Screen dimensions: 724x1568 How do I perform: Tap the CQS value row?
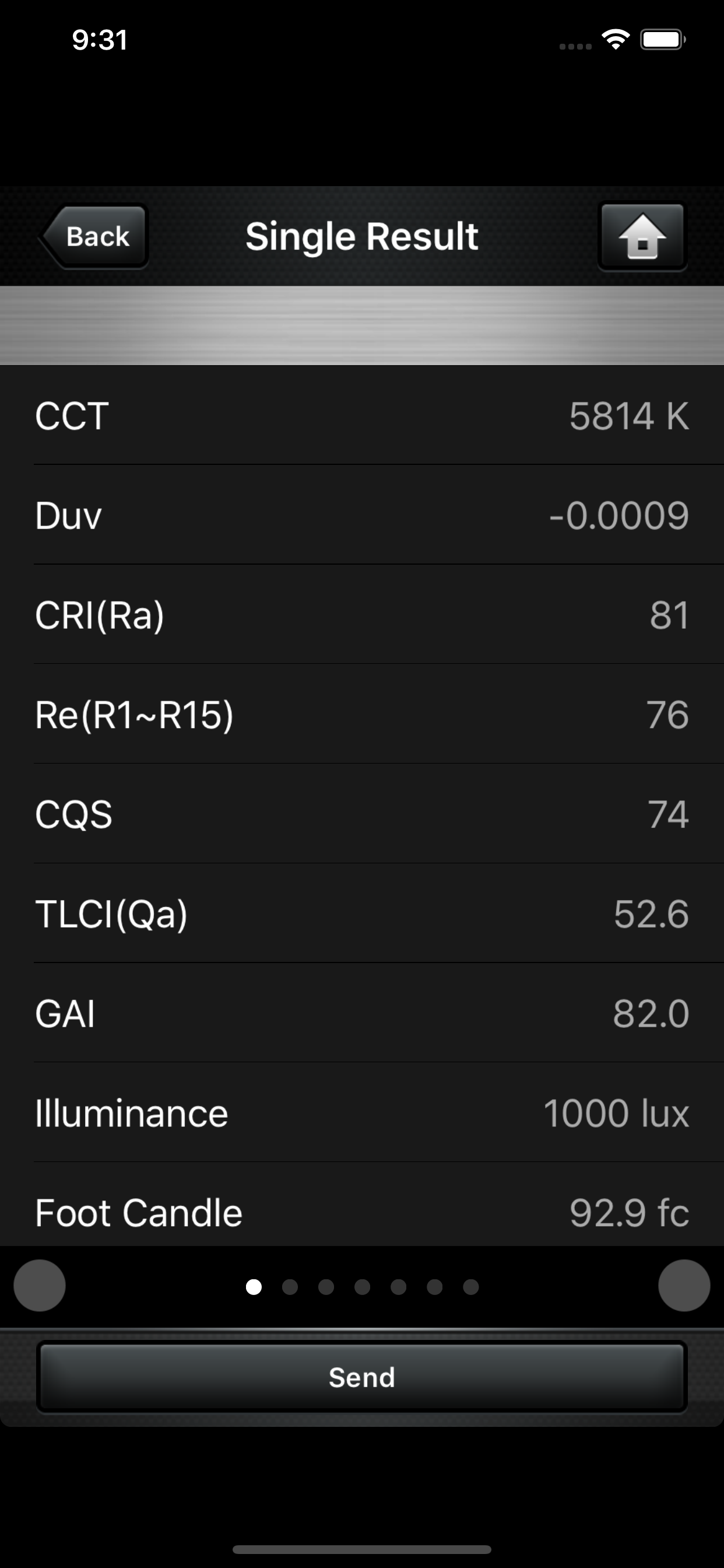pos(362,814)
